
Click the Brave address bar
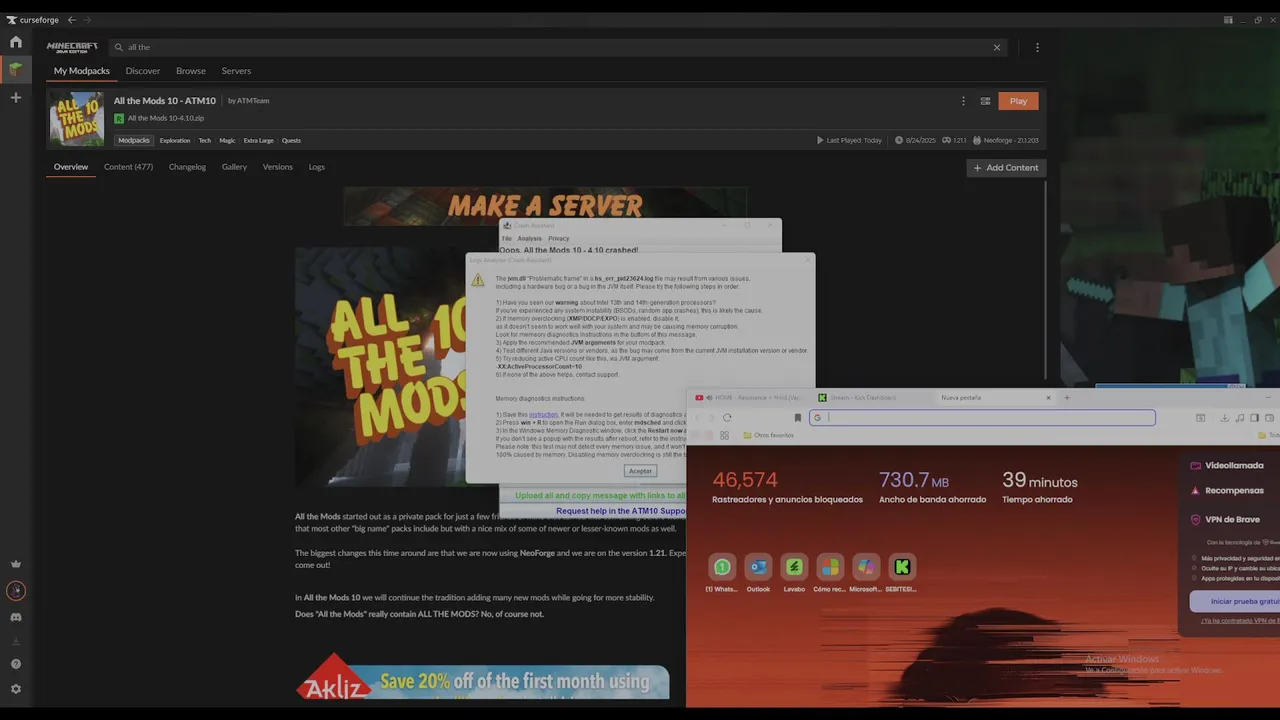point(982,418)
